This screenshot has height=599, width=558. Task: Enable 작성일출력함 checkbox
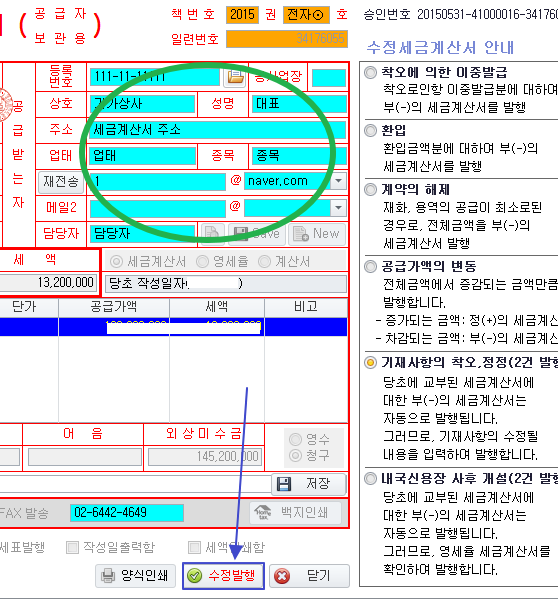point(72,547)
